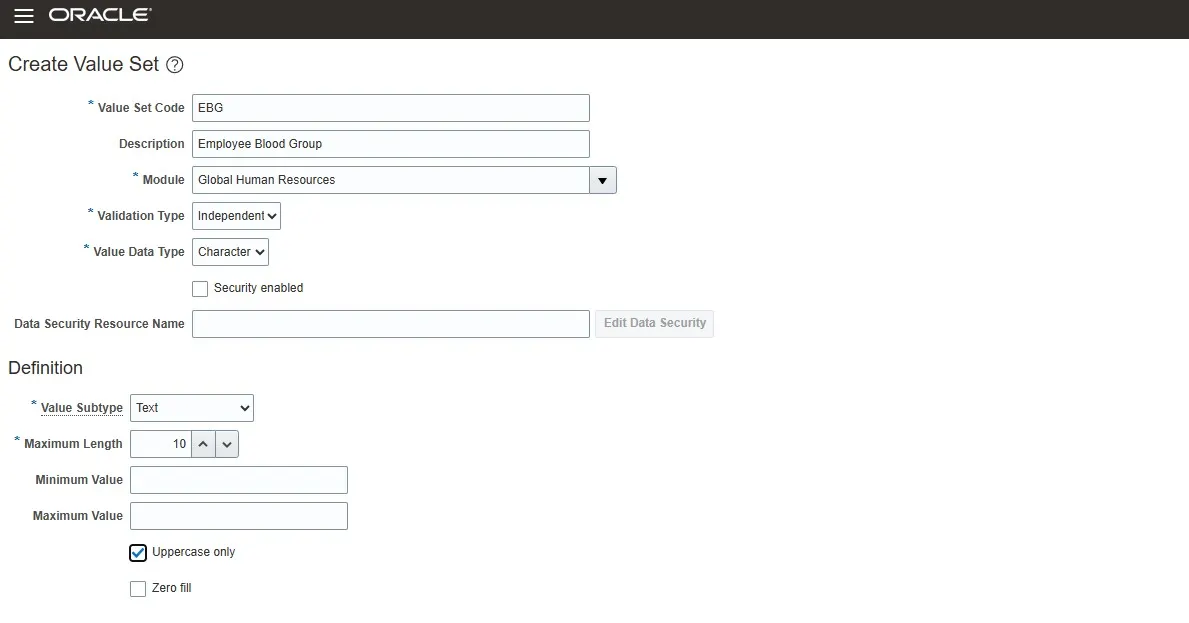Click the Oracle logo
The image size is (1189, 623).
tap(100, 14)
